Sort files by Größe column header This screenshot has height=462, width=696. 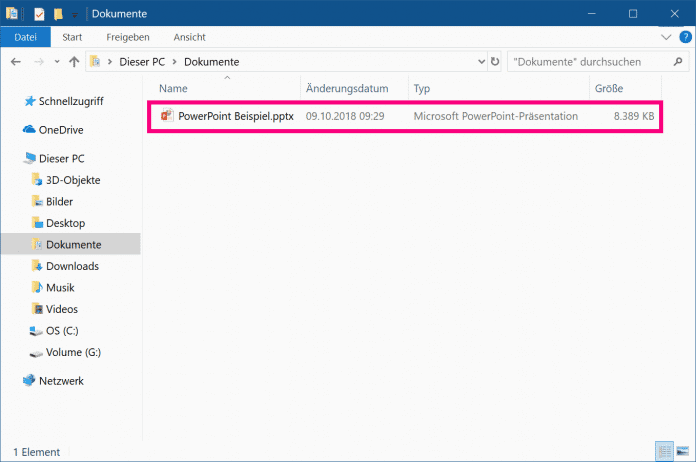tap(609, 88)
